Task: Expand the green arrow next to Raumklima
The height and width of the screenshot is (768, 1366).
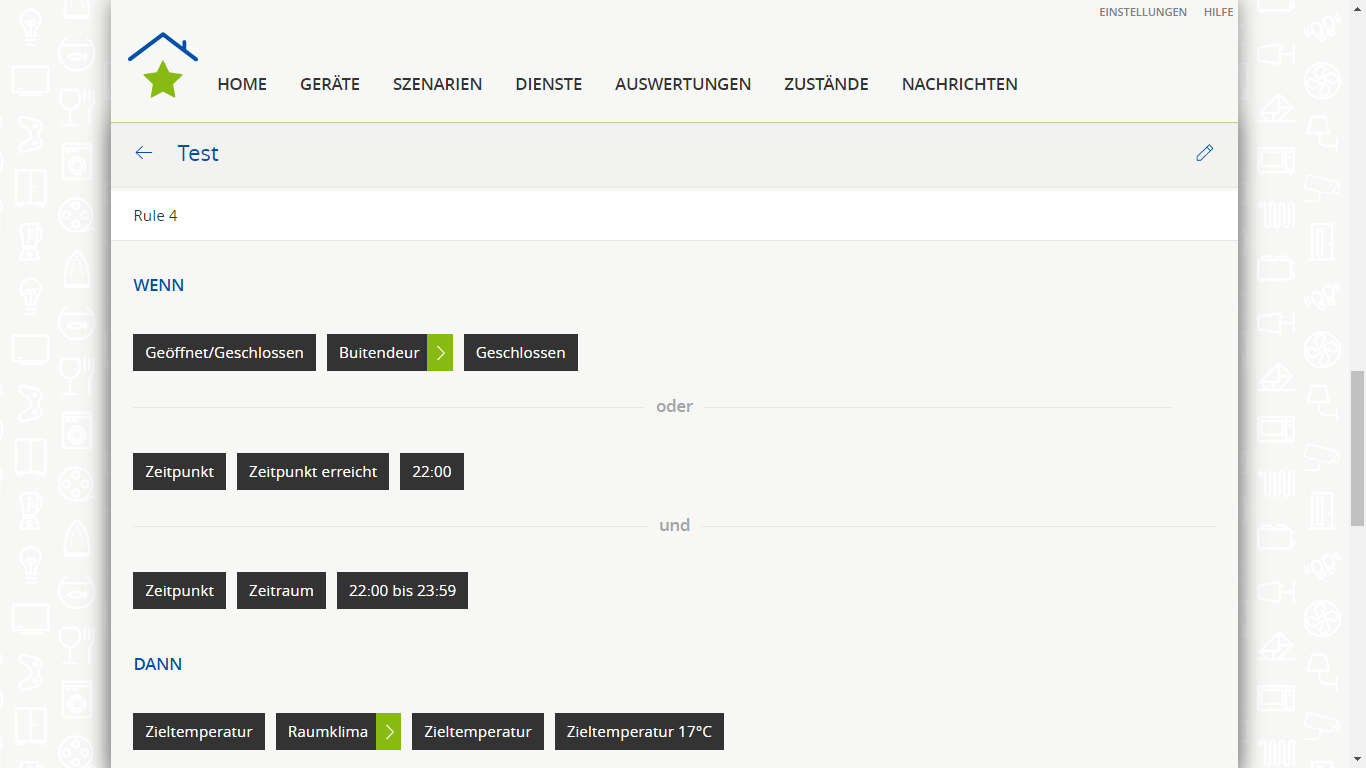Action: (389, 732)
